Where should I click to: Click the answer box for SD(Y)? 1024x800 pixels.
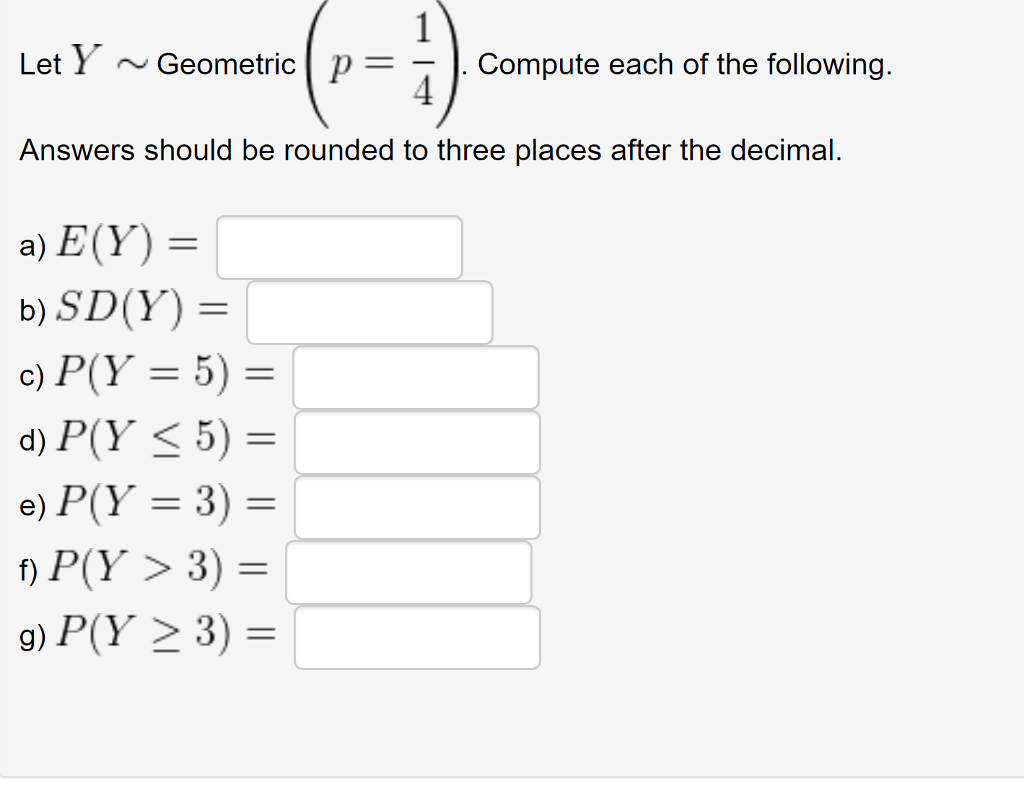(368, 311)
